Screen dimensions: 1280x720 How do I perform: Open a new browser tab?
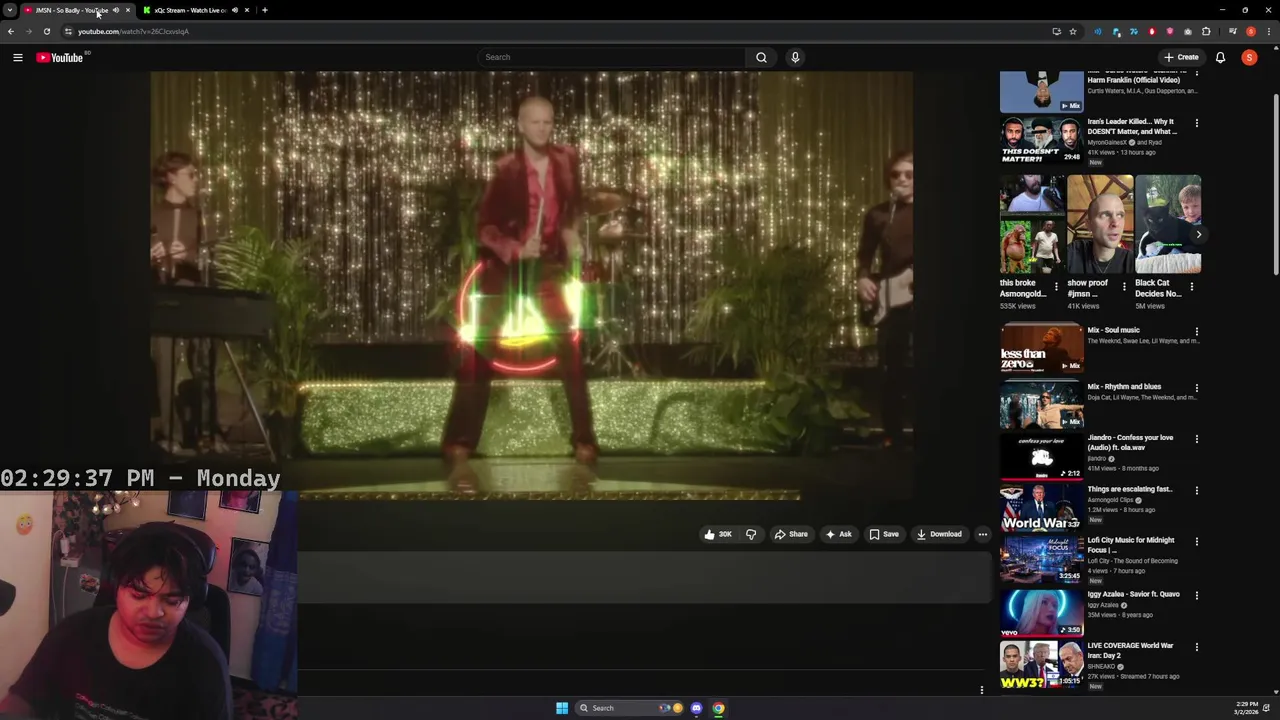[x=264, y=10]
